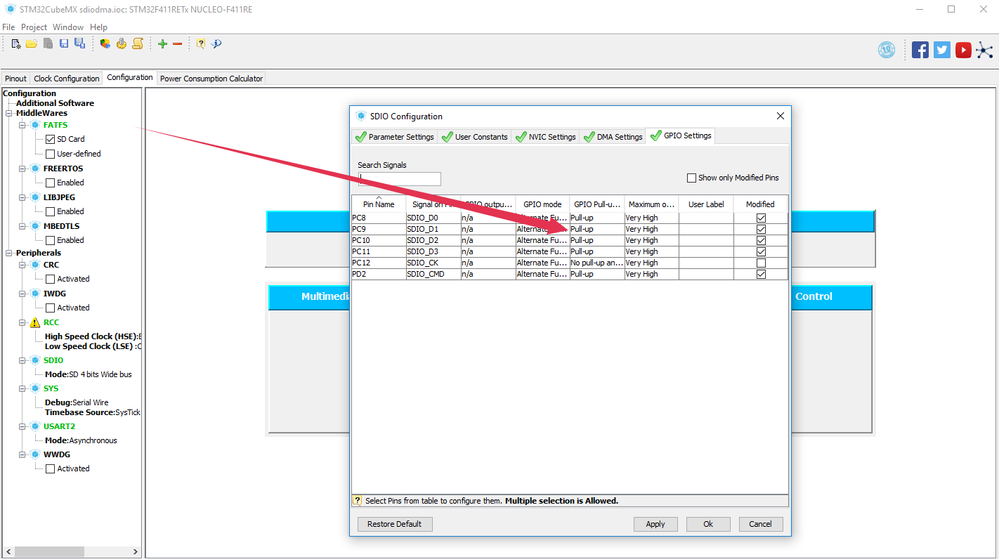Screen dimensions: 999x559
Task: Enable the MBEDTLS middleware checkbox
Action: pyautogui.click(x=50, y=240)
